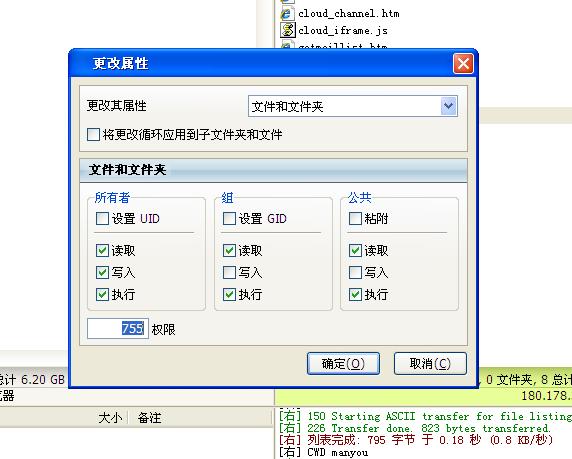Viewport: 572px width, 459px height.
Task: Uncheck owner execute (执行) permission
Action: pyautogui.click(x=102, y=294)
